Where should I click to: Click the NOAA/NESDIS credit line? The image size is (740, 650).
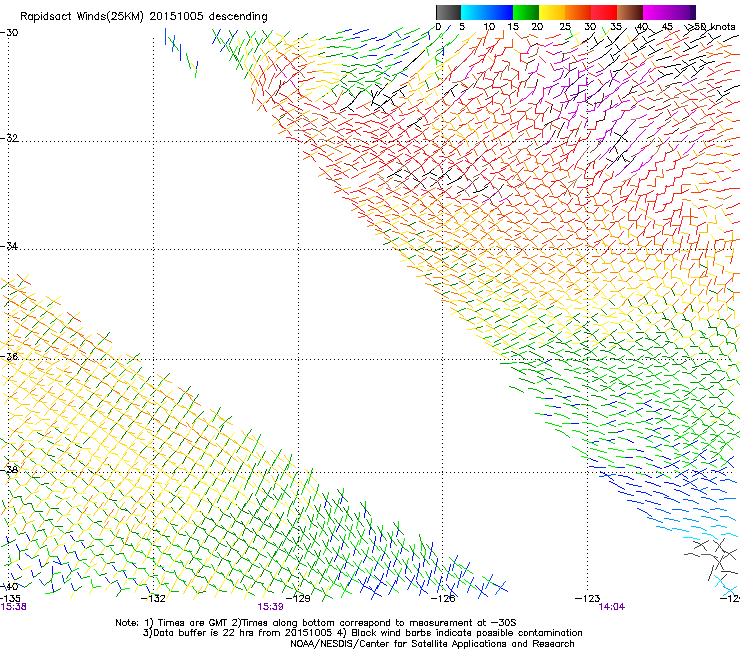point(432,644)
